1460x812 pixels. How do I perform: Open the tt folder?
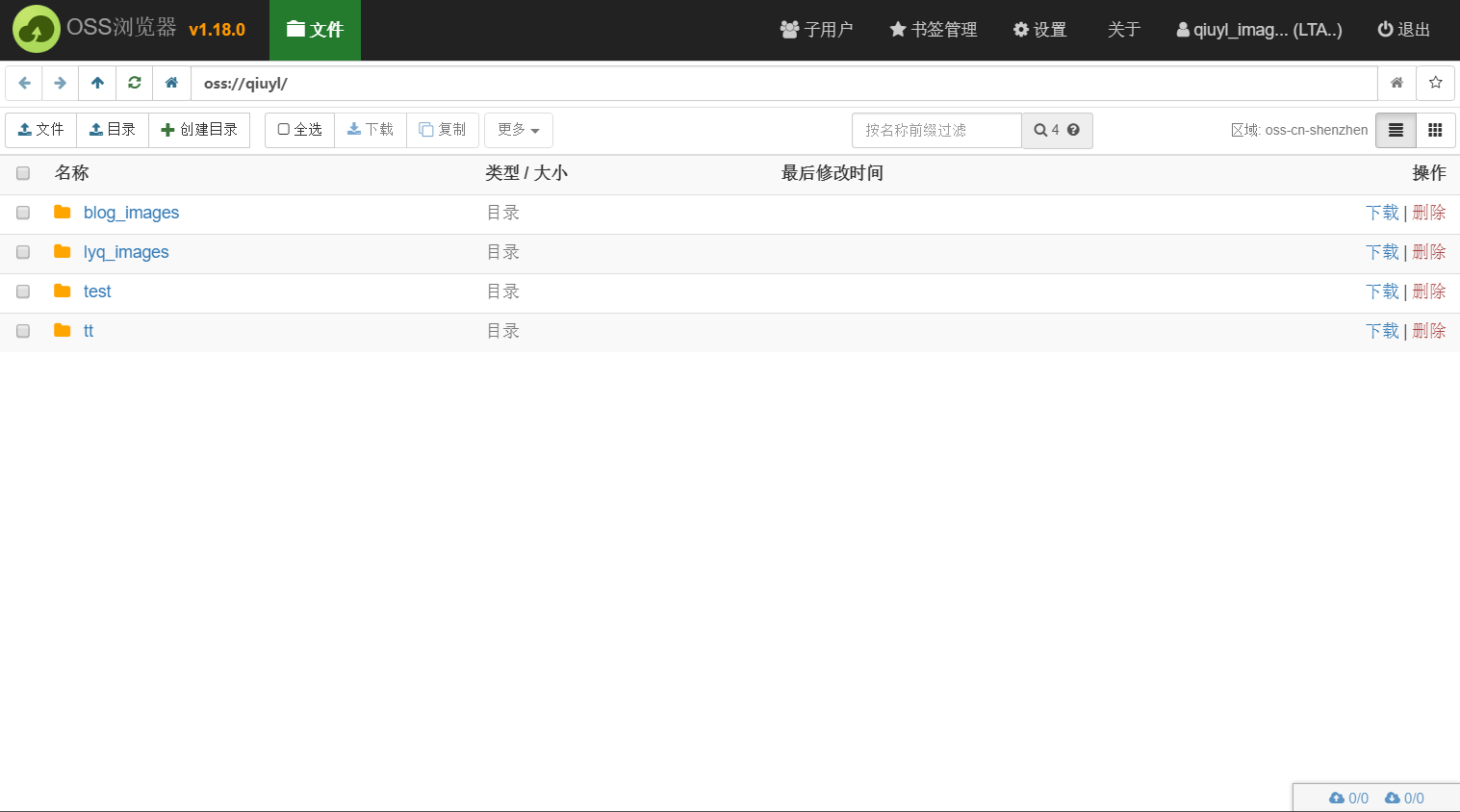click(89, 331)
